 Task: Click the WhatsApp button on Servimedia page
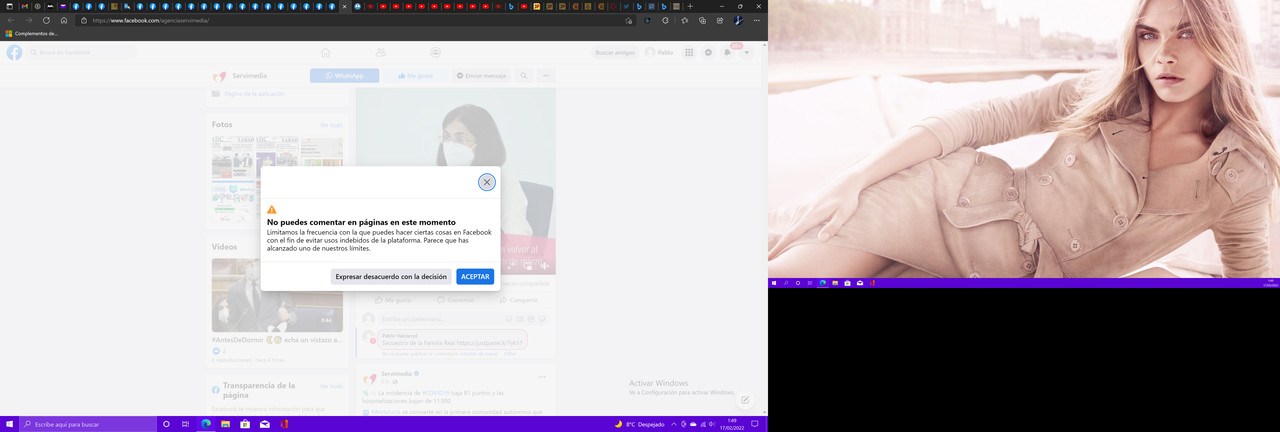tap(344, 76)
